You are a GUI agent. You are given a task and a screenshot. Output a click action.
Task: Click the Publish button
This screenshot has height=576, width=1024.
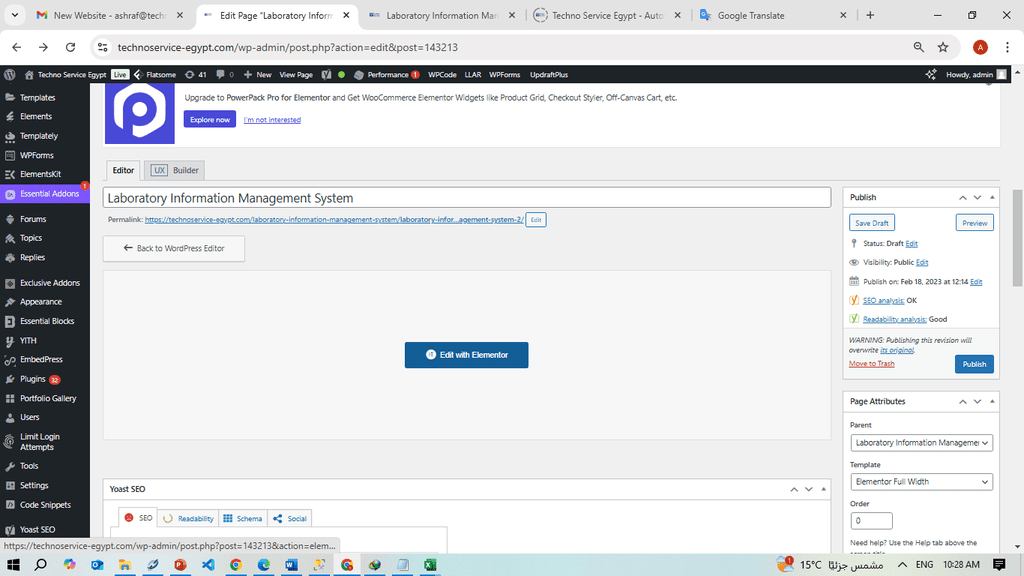(x=974, y=364)
